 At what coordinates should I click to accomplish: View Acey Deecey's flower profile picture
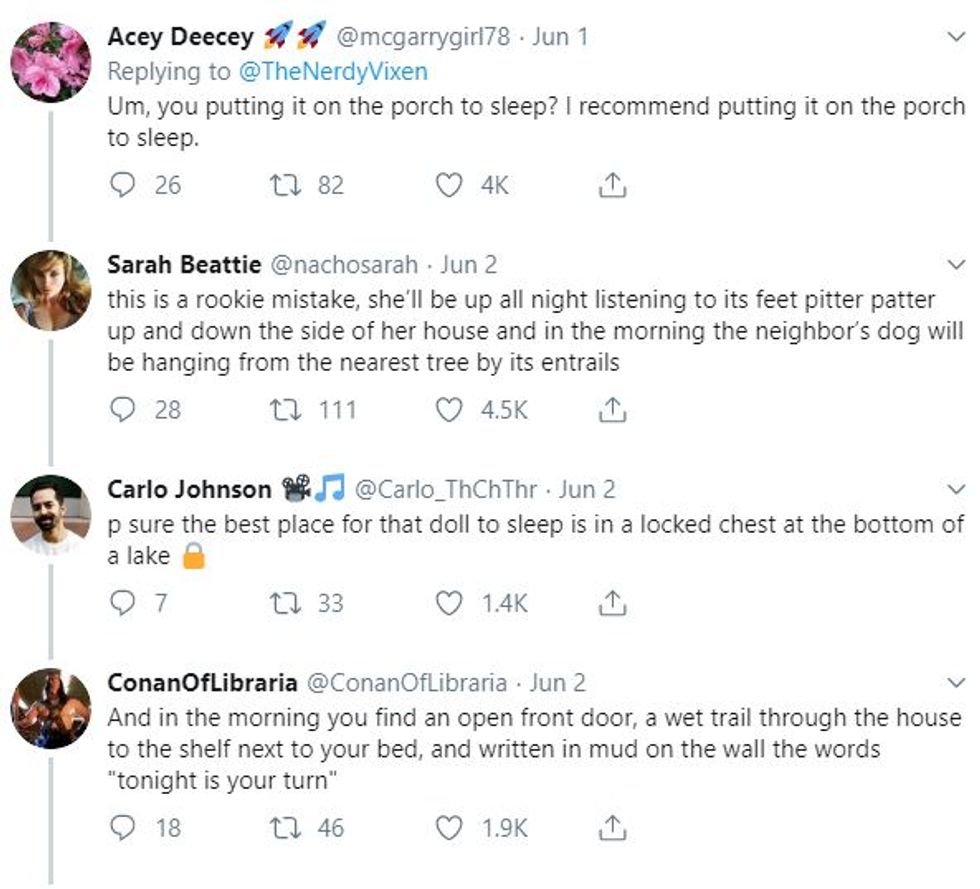tap(50, 62)
